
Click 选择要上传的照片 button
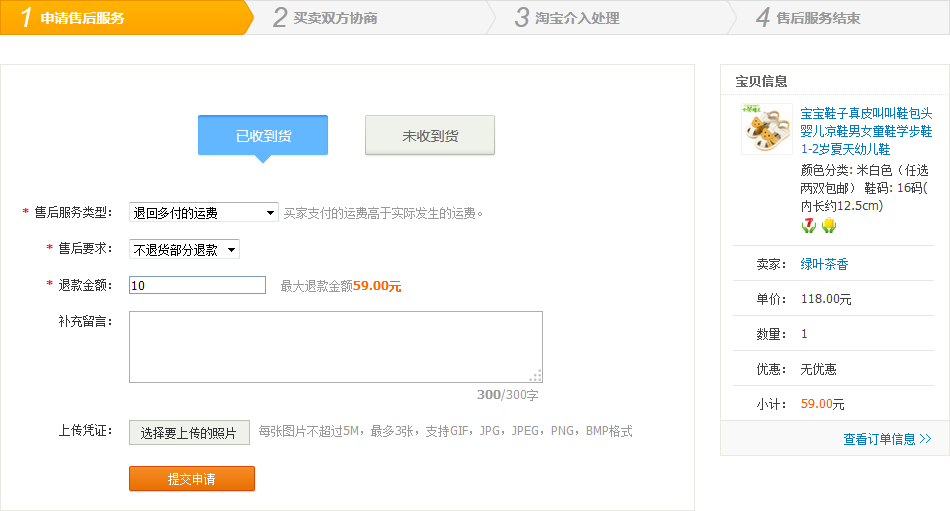click(x=189, y=433)
